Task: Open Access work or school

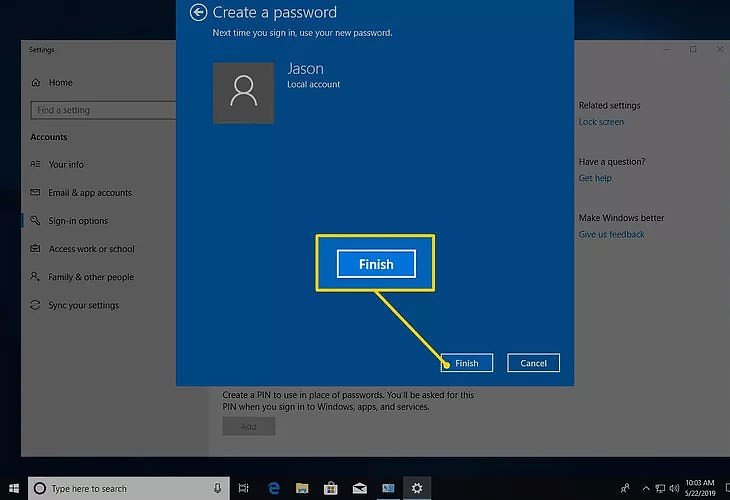Action: tap(91, 249)
